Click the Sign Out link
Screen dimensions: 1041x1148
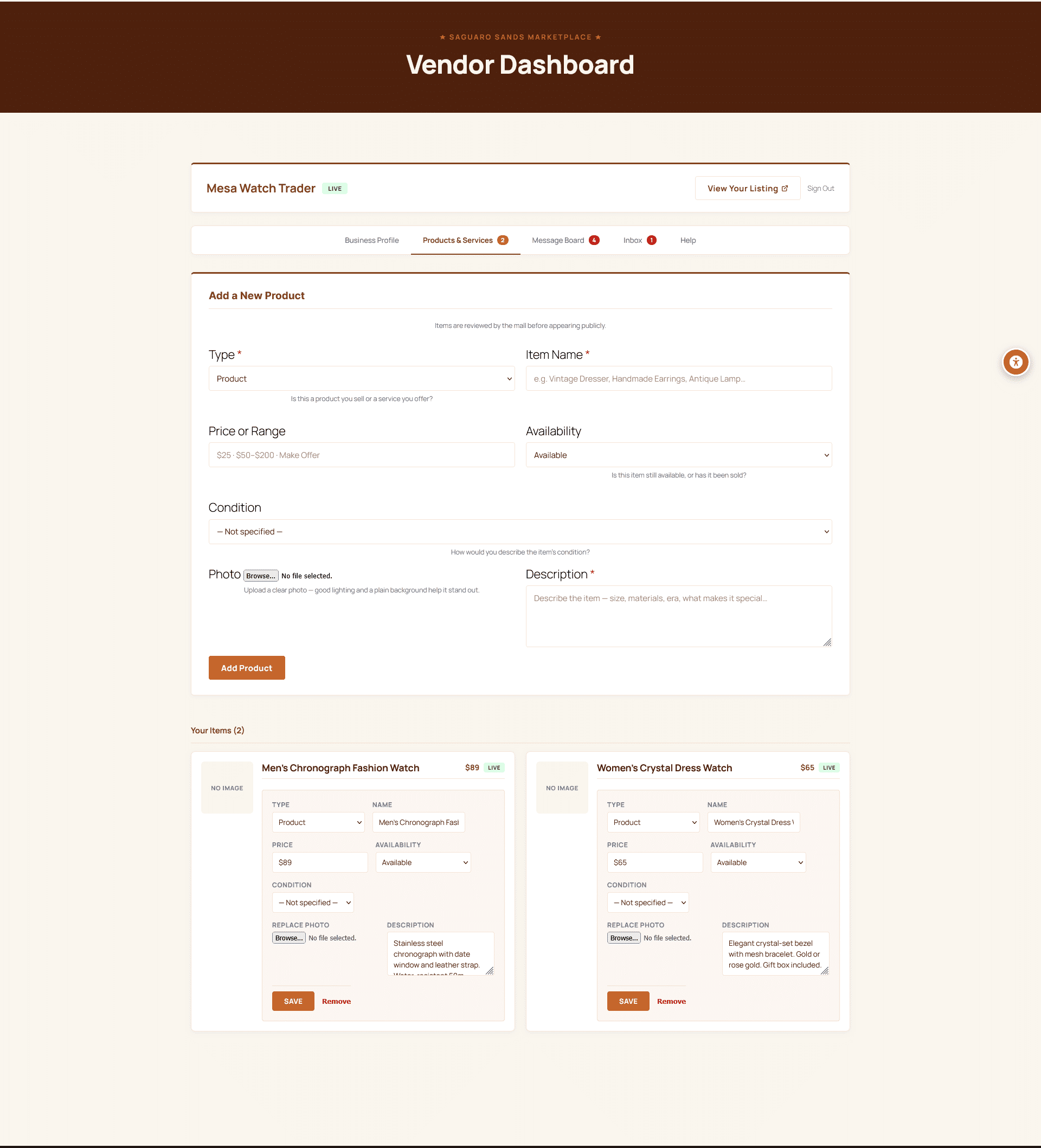coord(820,189)
